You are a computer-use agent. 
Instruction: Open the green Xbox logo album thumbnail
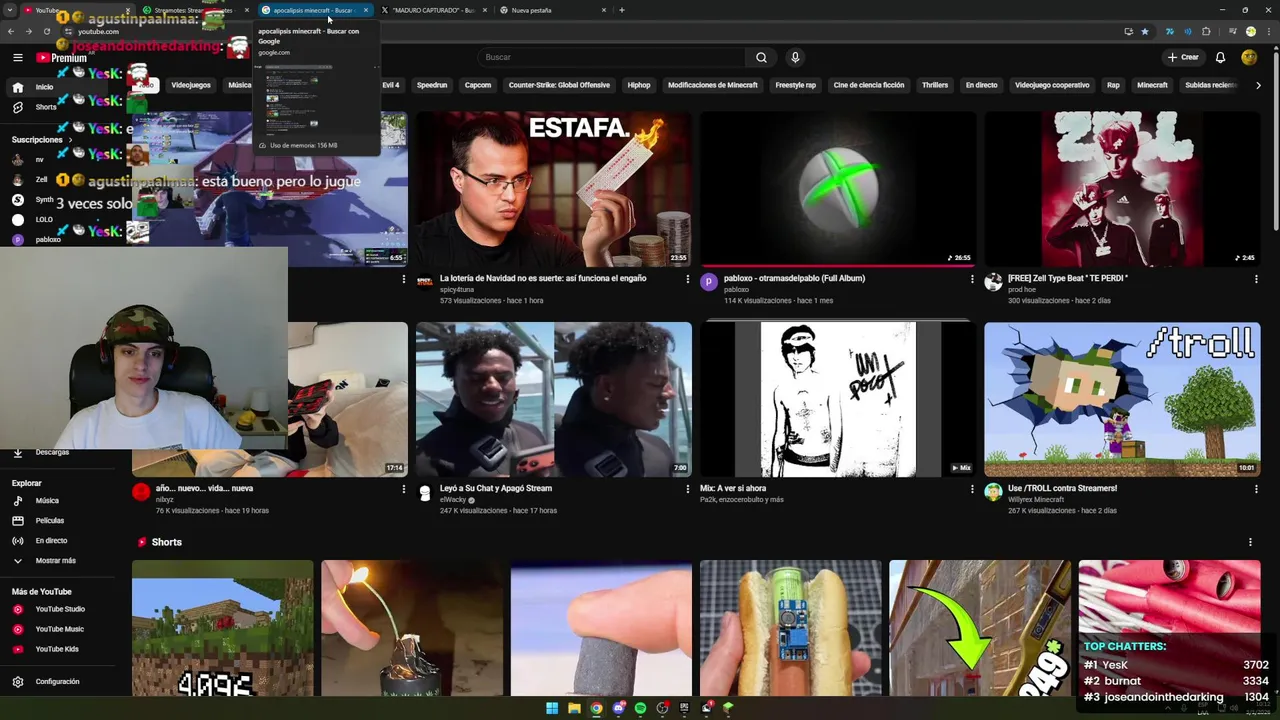838,189
